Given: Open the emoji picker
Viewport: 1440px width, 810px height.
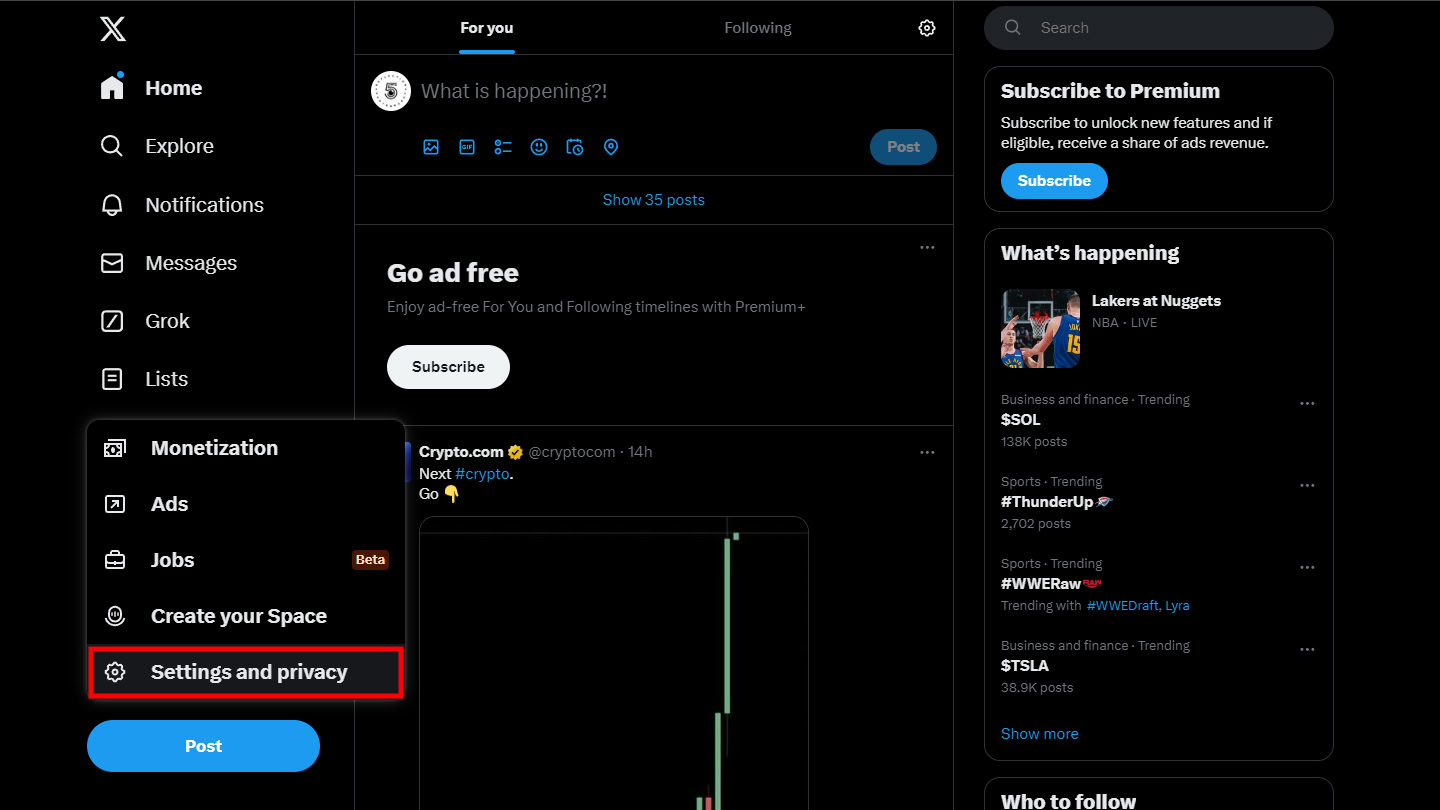Looking at the screenshot, I should point(539,147).
